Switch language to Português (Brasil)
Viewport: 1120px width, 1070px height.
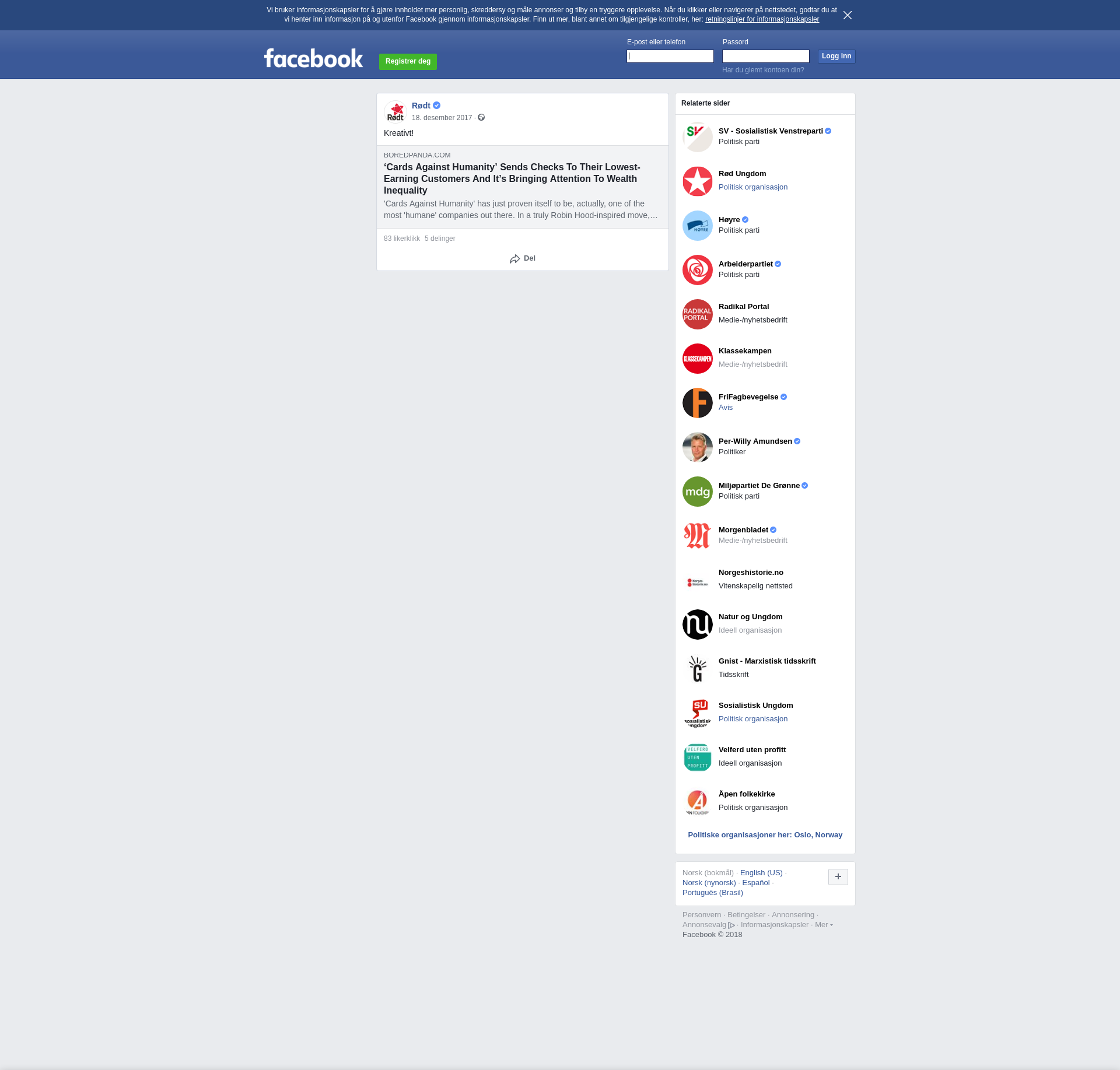(x=713, y=893)
